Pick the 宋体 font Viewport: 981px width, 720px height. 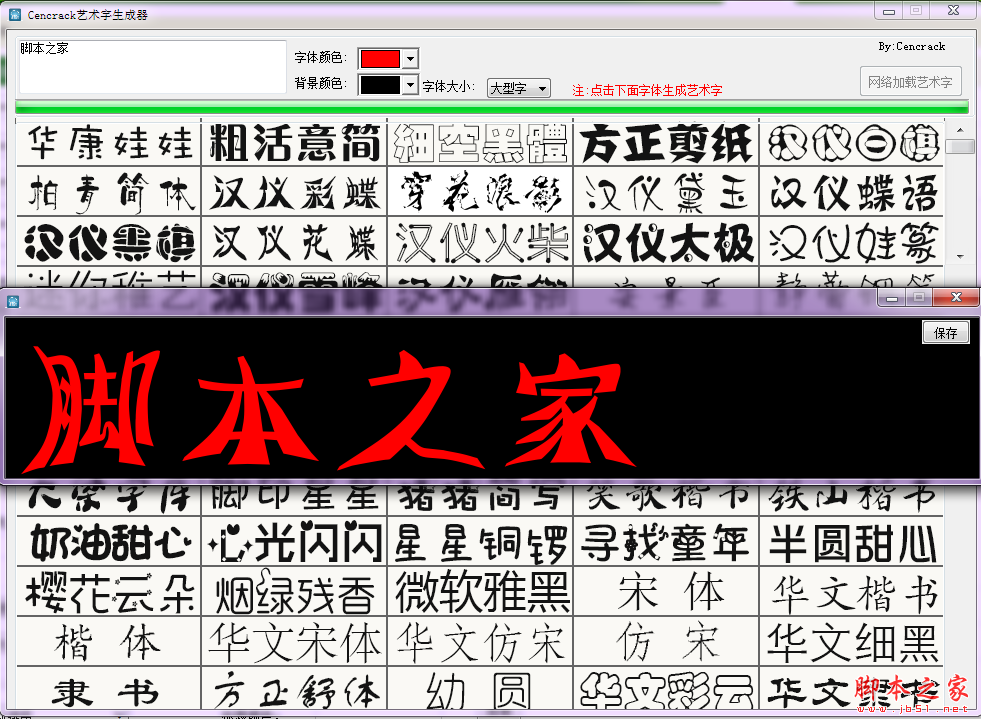pos(666,594)
